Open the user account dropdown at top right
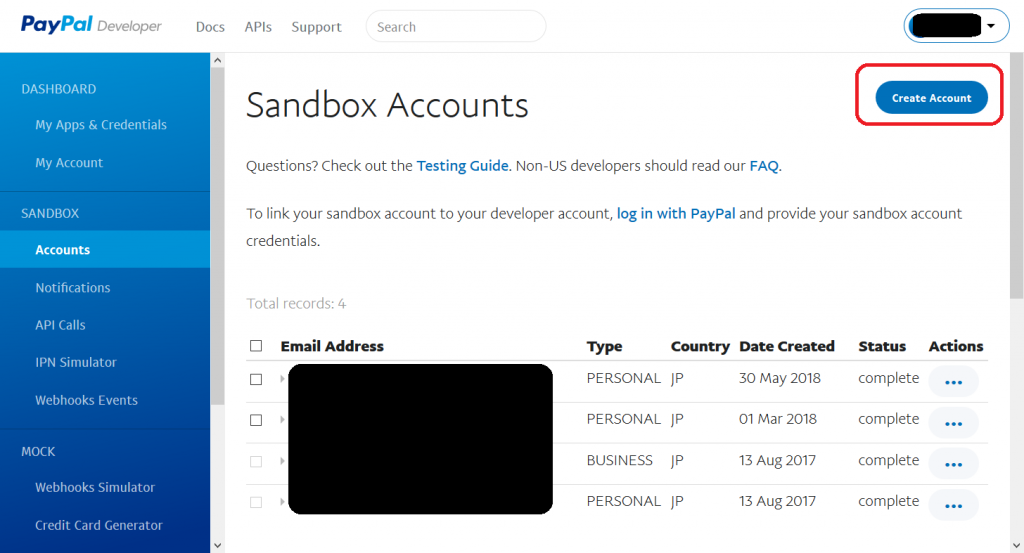This screenshot has width=1024, height=553. pyautogui.click(x=956, y=27)
